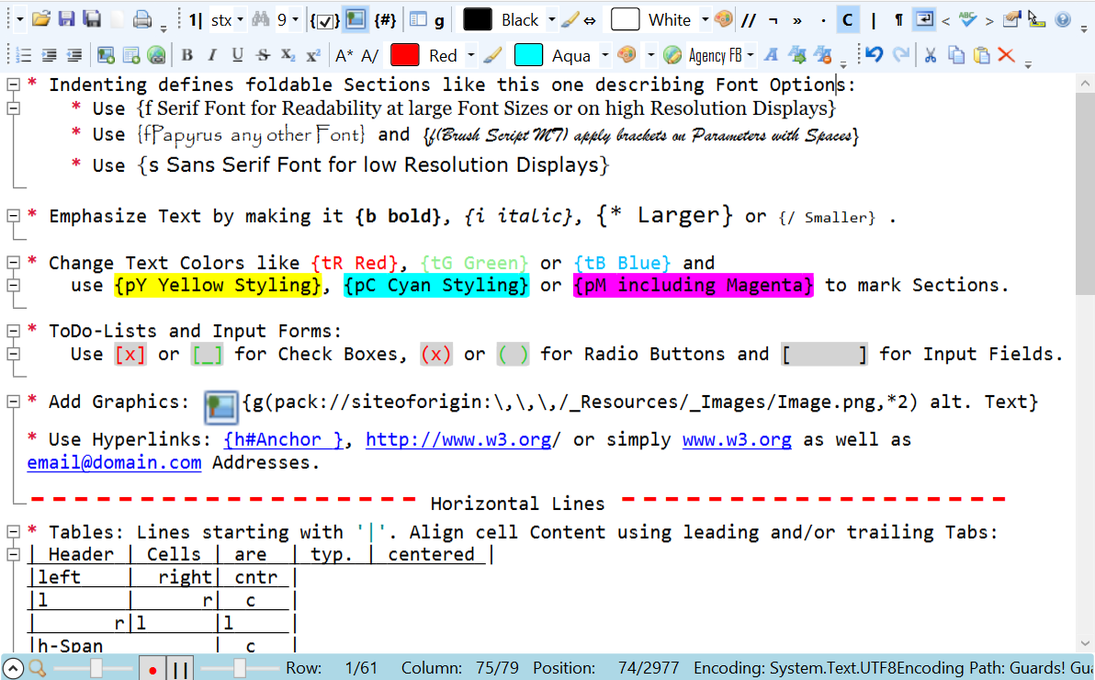The image size is (1095, 680).
Task: Cut selection with scissors icon
Action: [929, 55]
